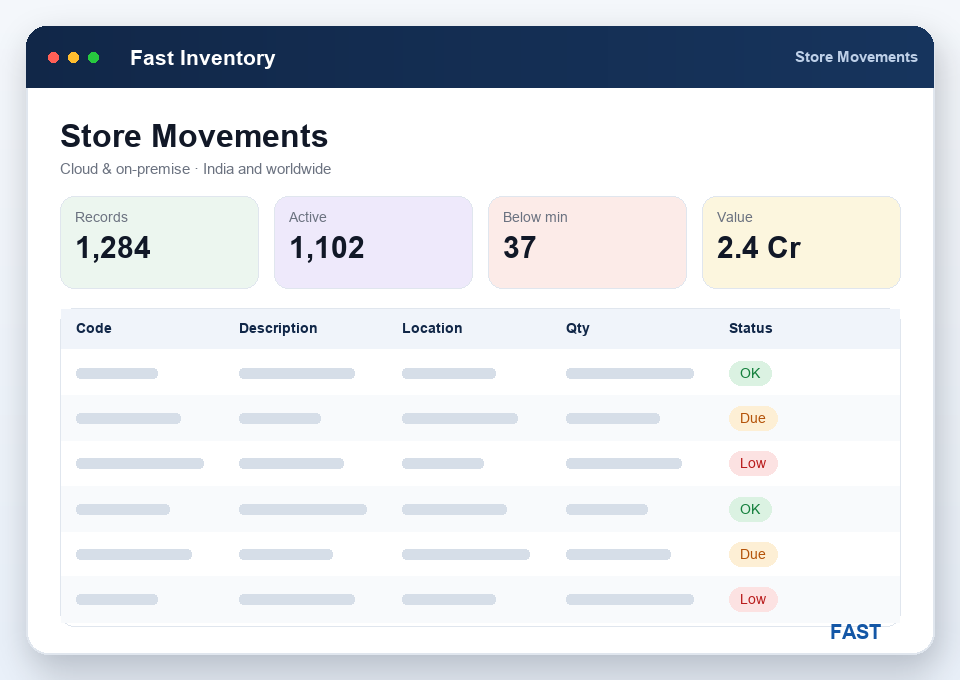
Task: Click the red close window dot
Action: point(53,58)
